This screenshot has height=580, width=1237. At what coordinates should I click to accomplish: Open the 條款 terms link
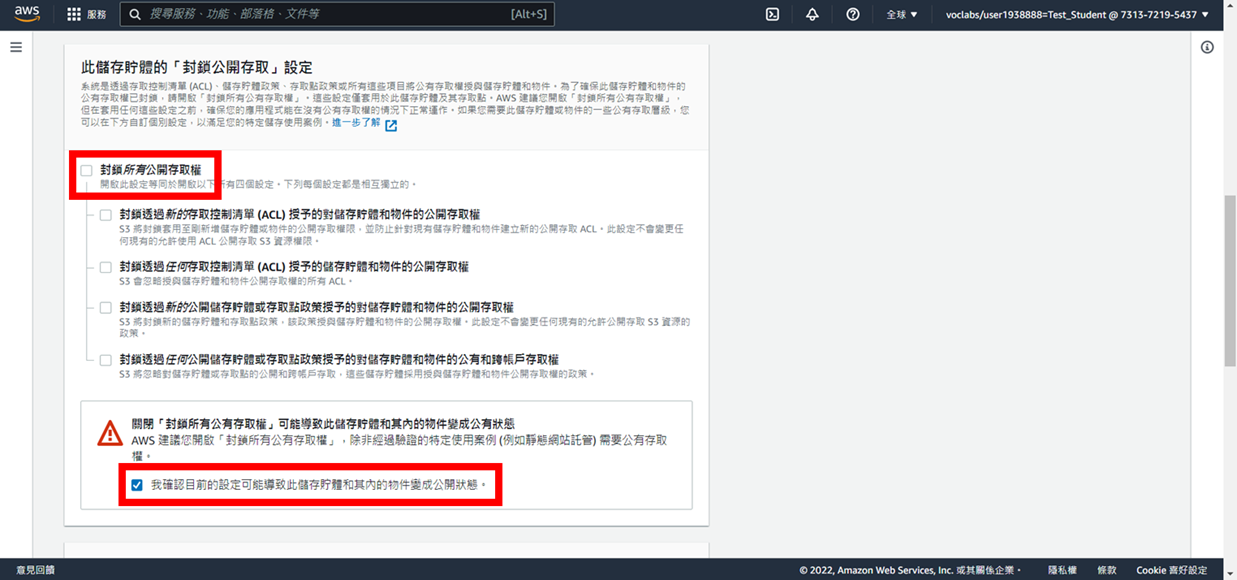[1107, 570]
